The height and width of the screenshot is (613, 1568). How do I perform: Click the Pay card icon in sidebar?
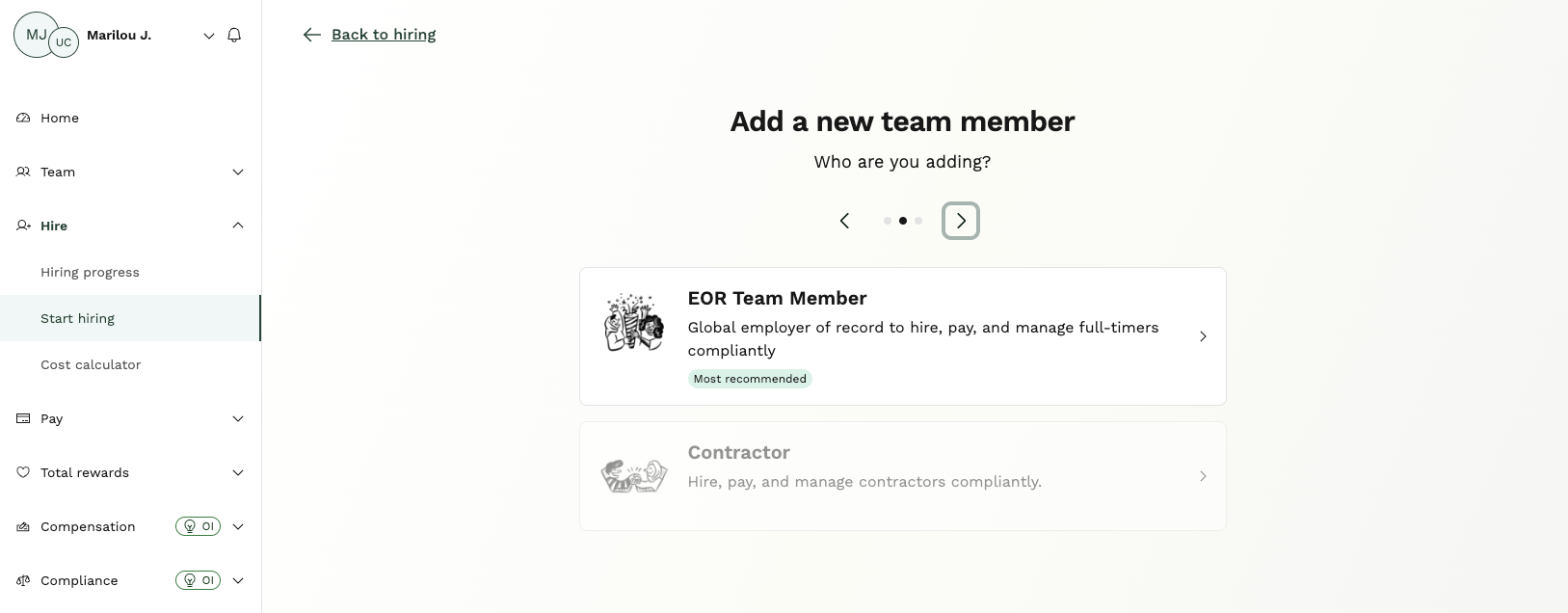[x=21, y=418]
